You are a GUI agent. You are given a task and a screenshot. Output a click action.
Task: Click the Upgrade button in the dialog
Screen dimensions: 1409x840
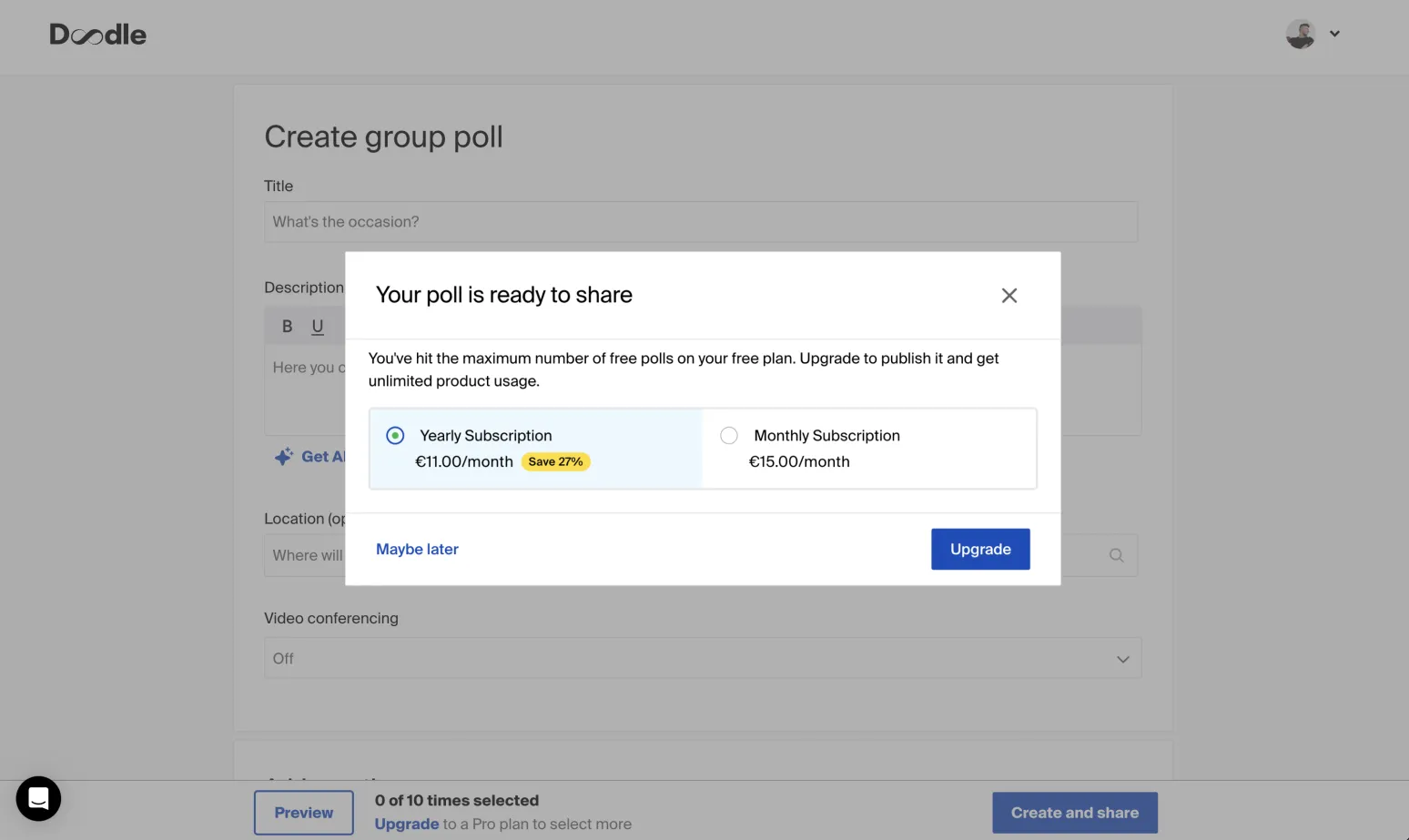click(x=980, y=549)
